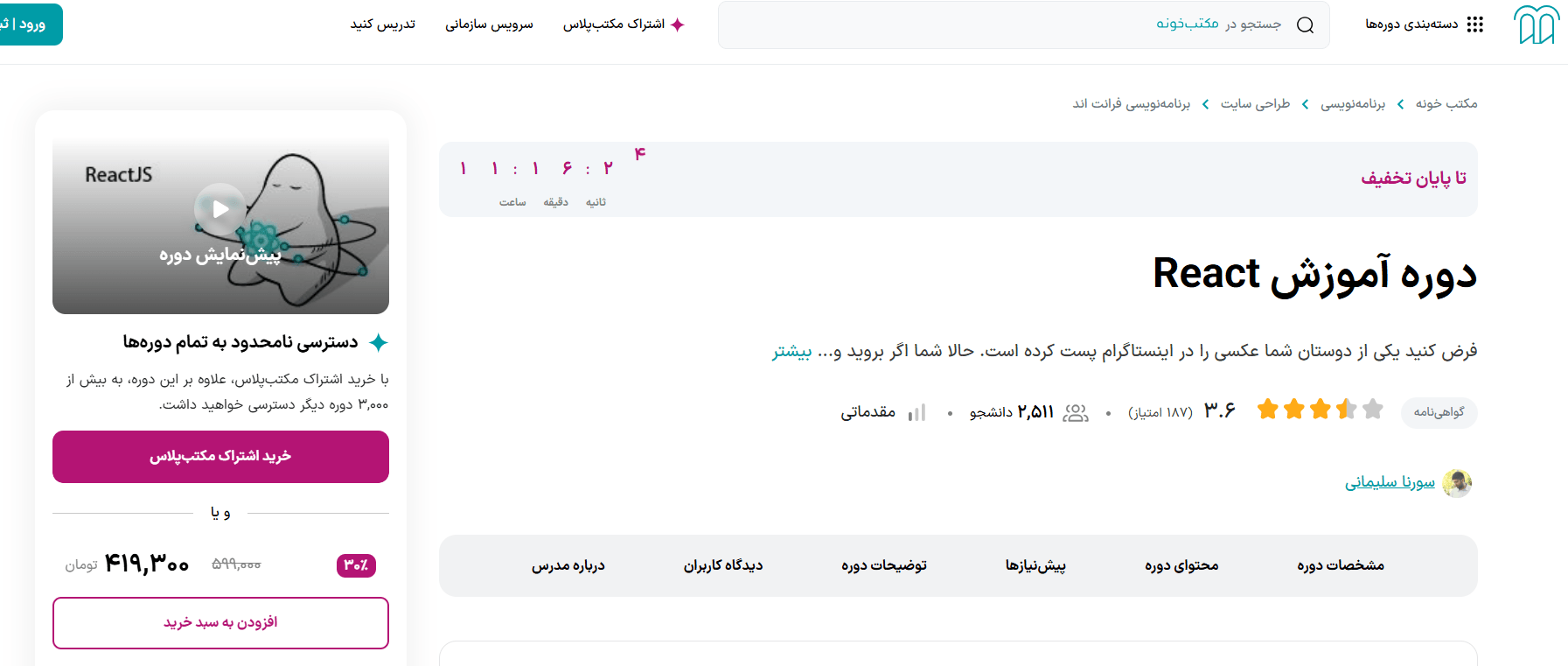Image resolution: width=1568 pixels, height=666 pixels.
Task: Go to مکتب خونه breadcrumb
Action: [1446, 103]
